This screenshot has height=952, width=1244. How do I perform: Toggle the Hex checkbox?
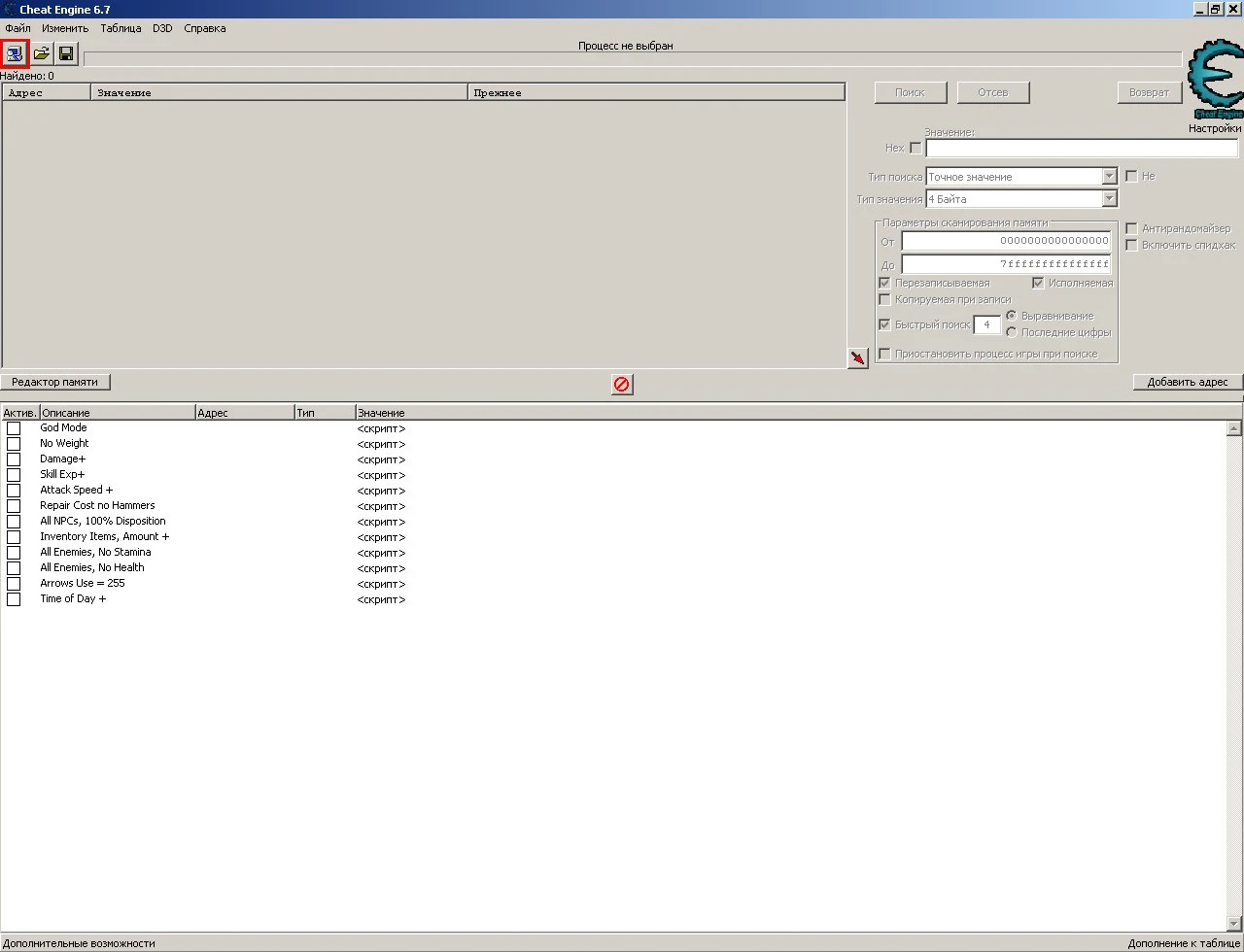click(x=916, y=149)
